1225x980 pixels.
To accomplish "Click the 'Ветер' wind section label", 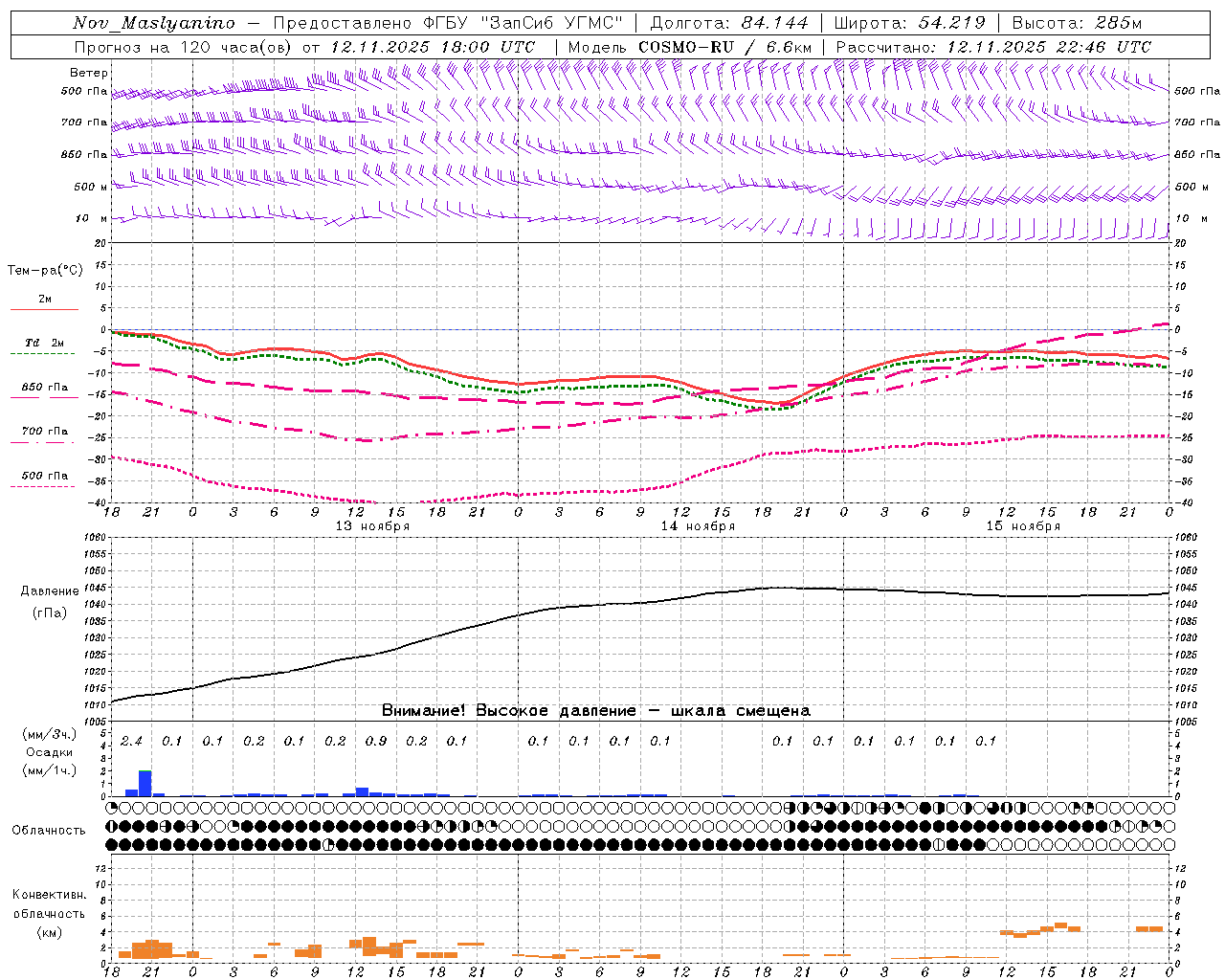I will (x=89, y=73).
